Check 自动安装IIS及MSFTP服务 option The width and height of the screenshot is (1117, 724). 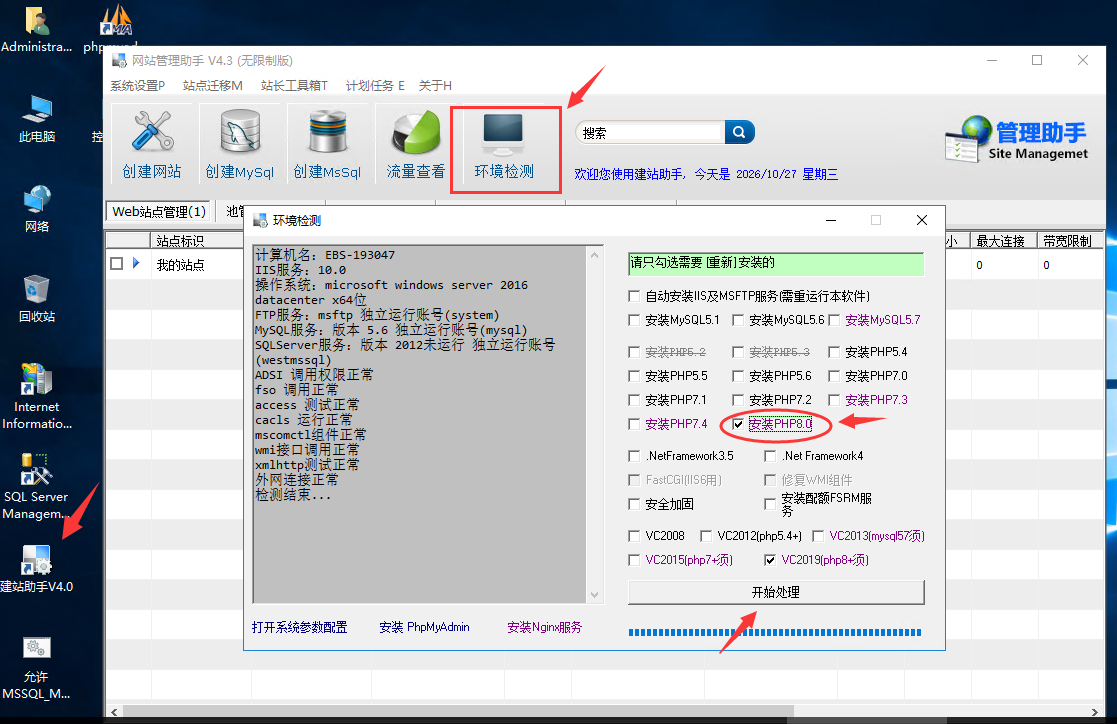tap(634, 296)
